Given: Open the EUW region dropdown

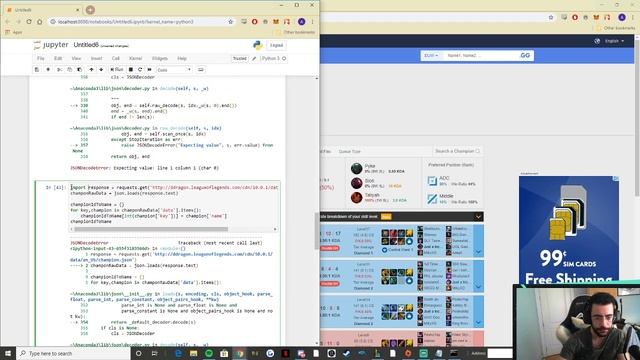Looking at the screenshot, I should tap(431, 56).
